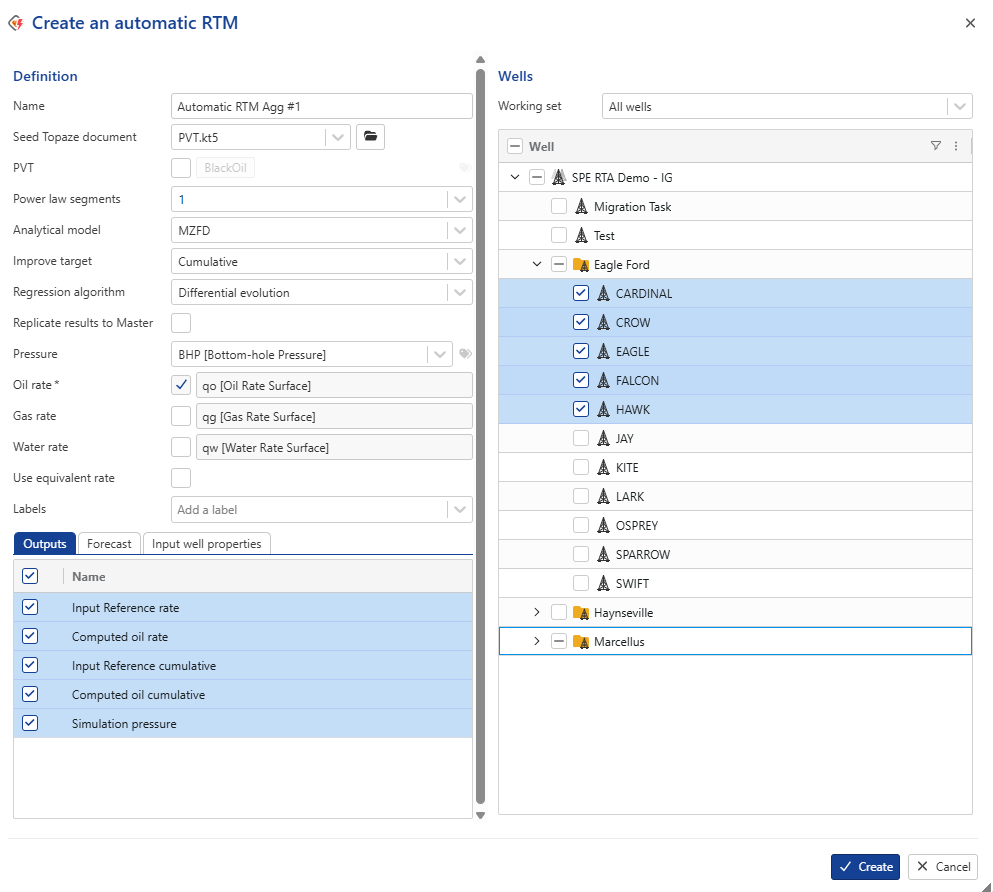Click the Name input field
Viewport: 993px width, 892px height.
click(x=321, y=107)
